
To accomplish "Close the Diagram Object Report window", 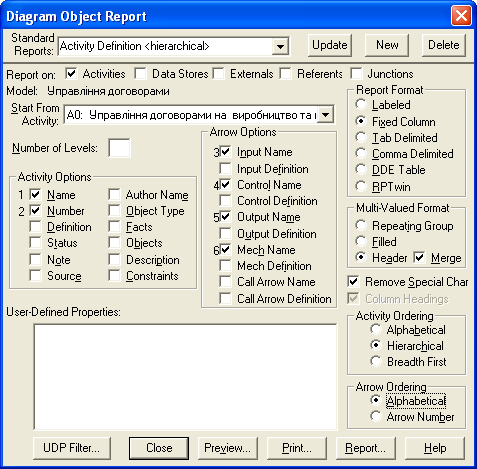I will 461,16.
